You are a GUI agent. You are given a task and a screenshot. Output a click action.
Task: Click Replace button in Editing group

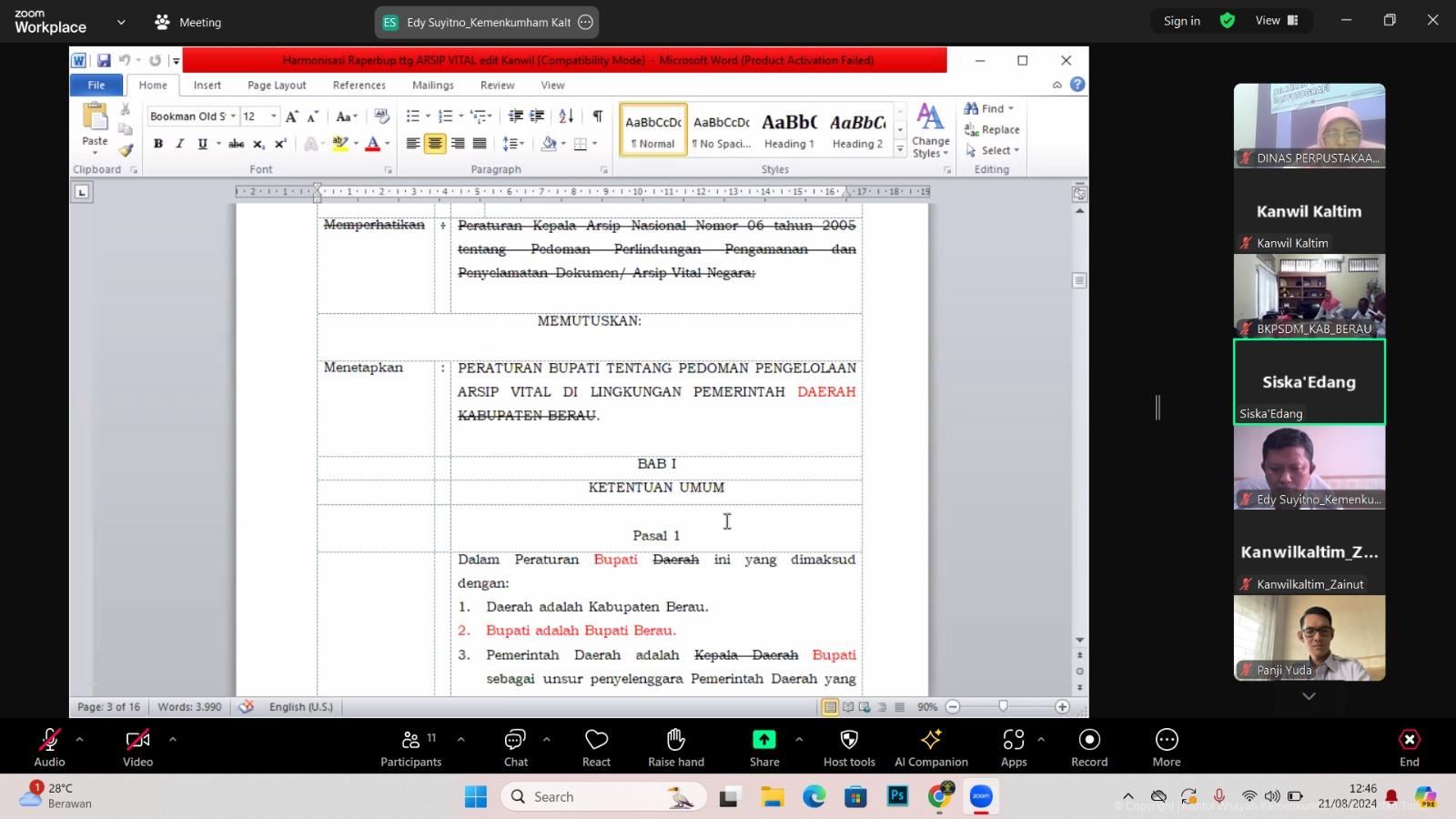(x=992, y=130)
